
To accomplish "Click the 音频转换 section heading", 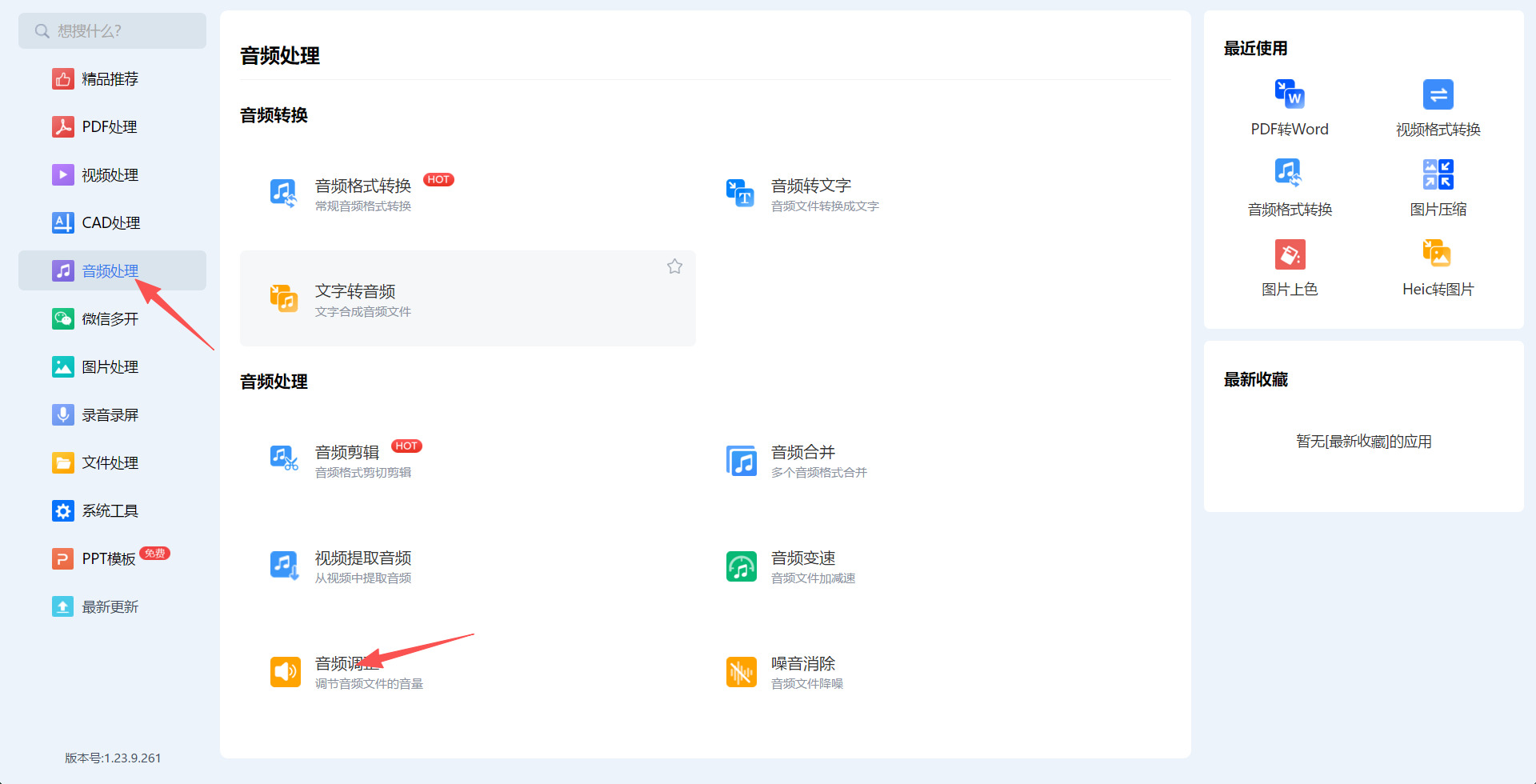I will pyautogui.click(x=274, y=115).
